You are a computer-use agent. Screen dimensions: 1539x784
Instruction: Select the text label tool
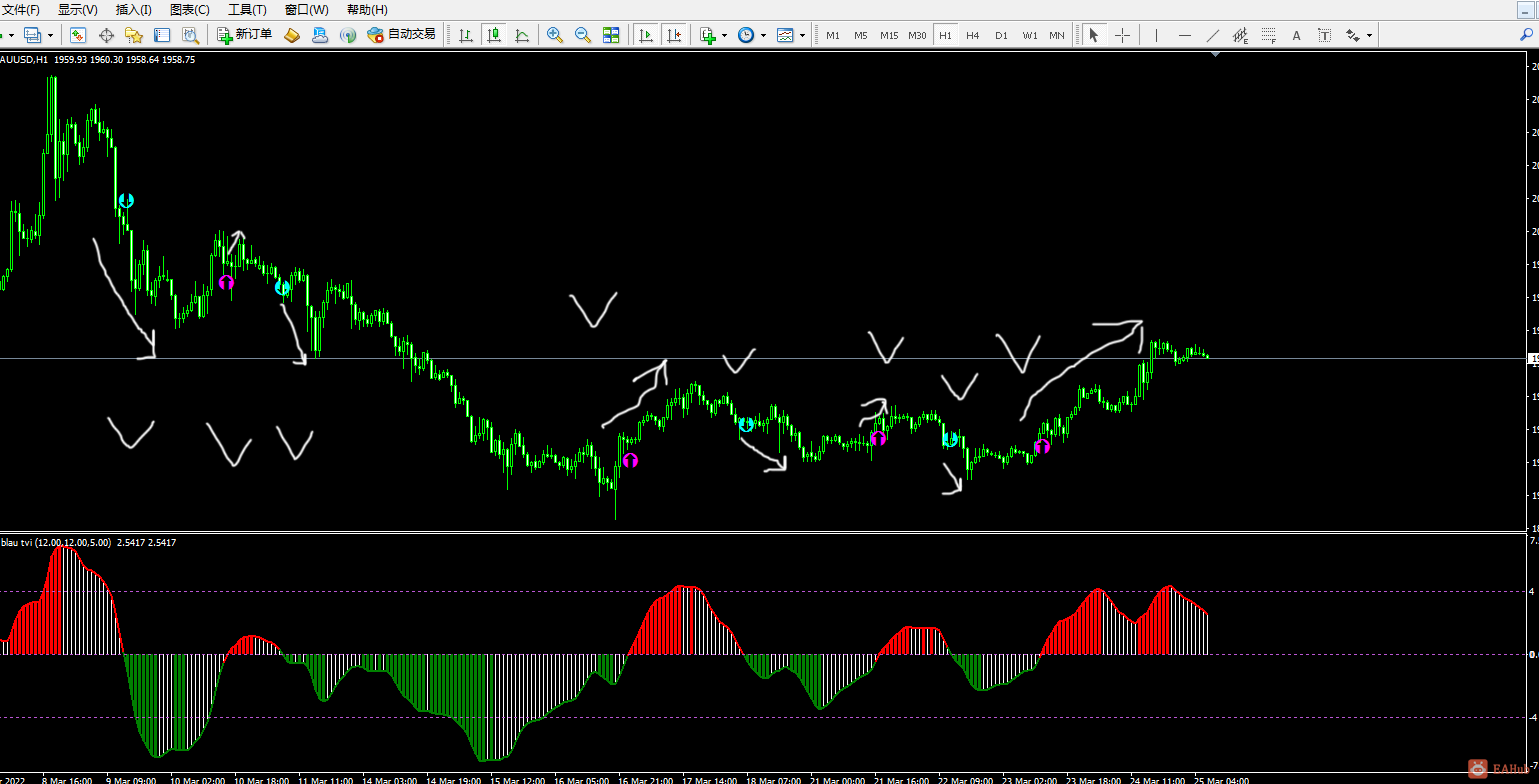pos(1324,35)
